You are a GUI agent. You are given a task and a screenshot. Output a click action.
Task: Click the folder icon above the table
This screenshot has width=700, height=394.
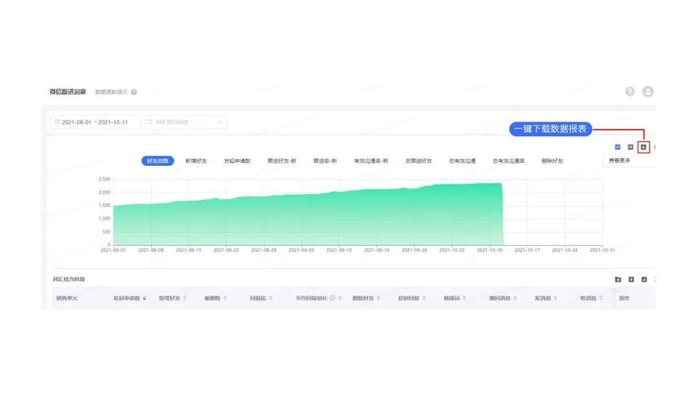pos(618,279)
